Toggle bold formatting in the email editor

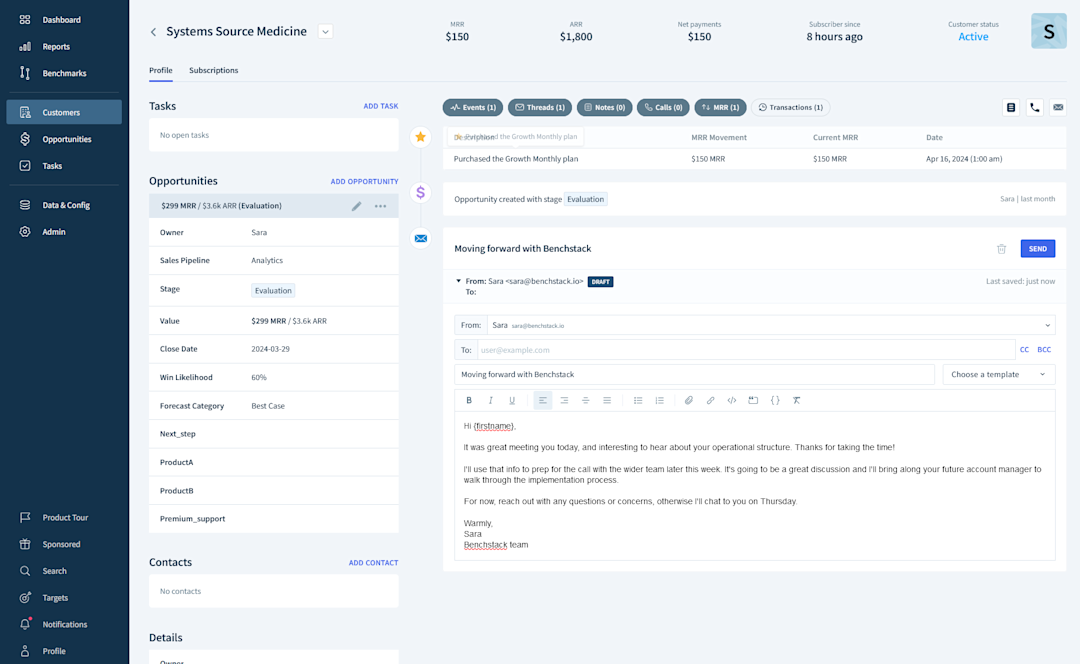coord(469,400)
